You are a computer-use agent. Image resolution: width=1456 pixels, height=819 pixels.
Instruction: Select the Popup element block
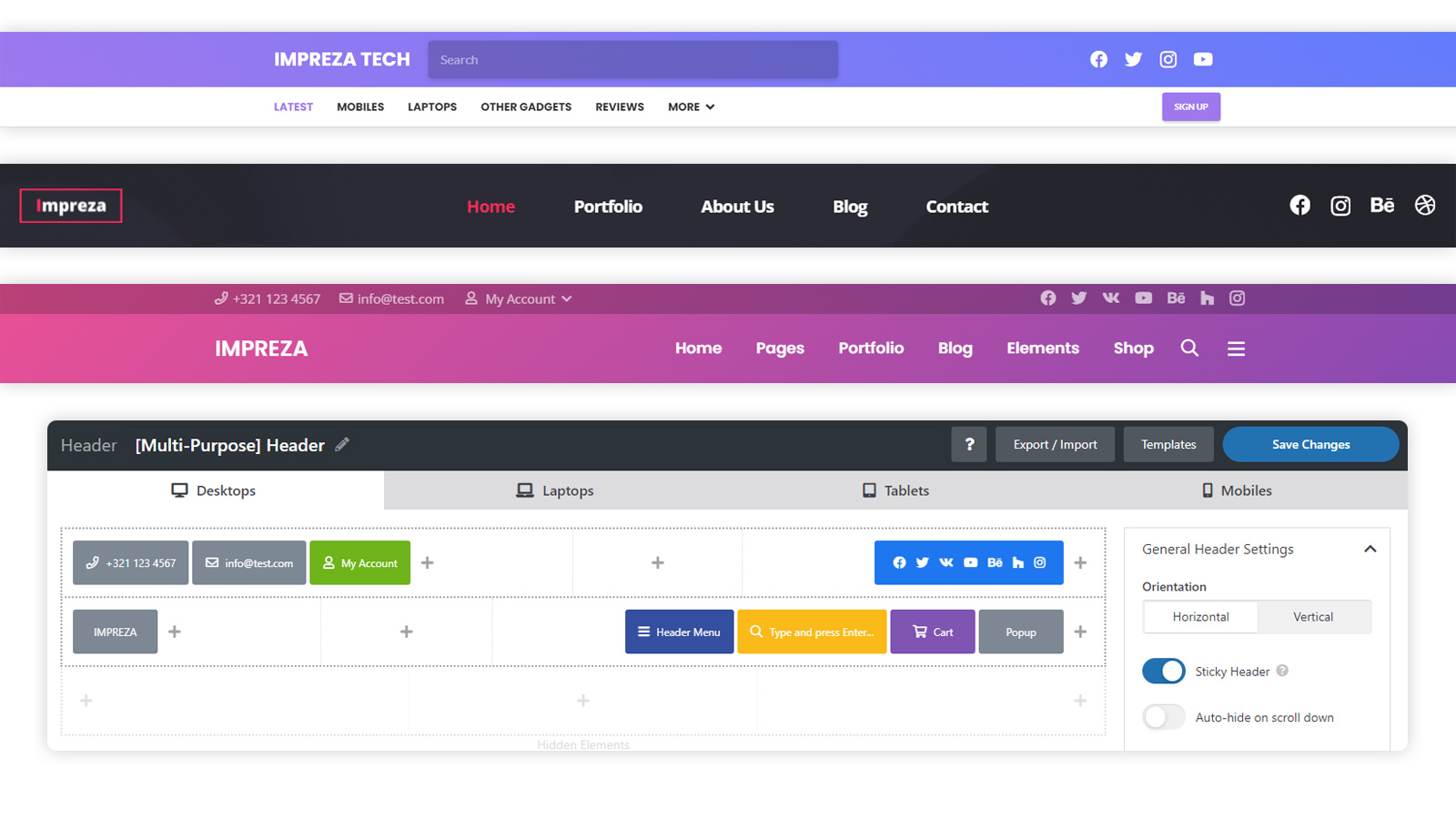[1021, 632]
